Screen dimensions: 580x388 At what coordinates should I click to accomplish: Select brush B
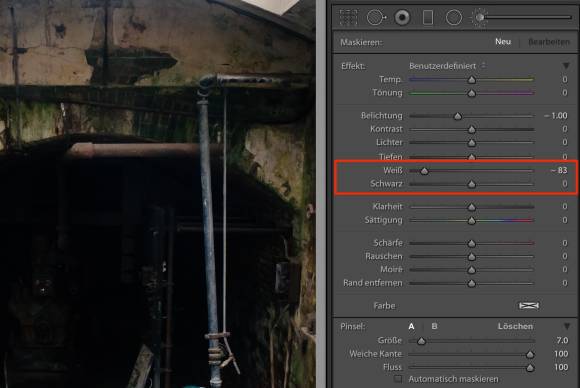coord(434,326)
